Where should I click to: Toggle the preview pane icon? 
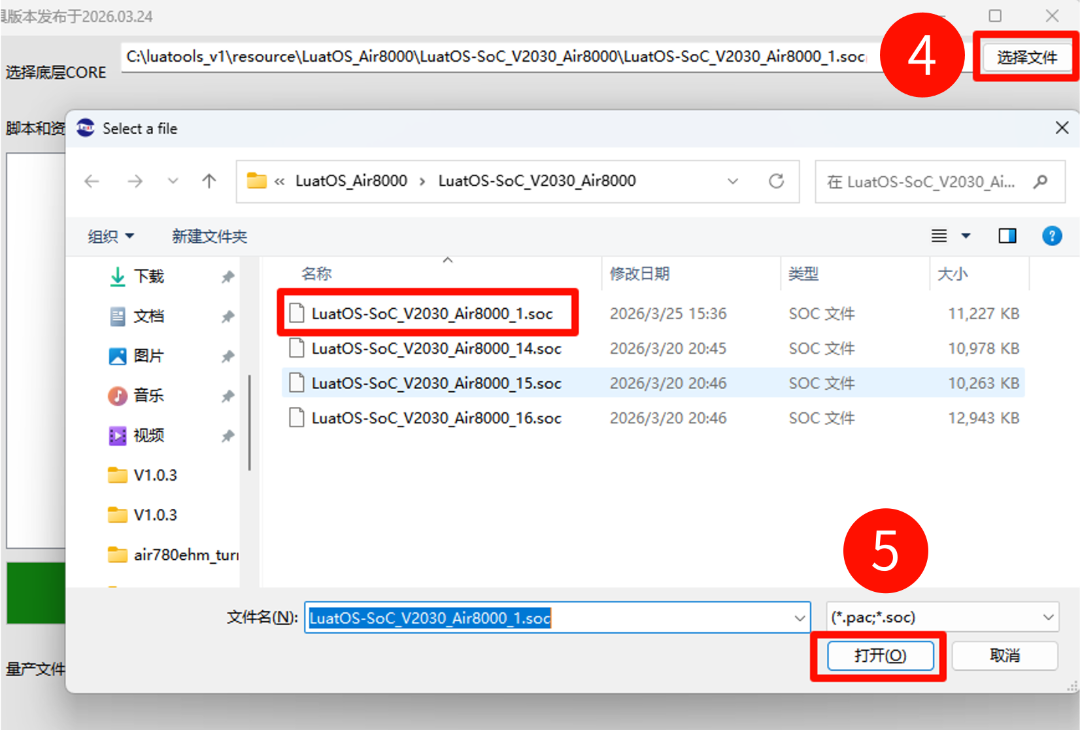(x=1007, y=236)
